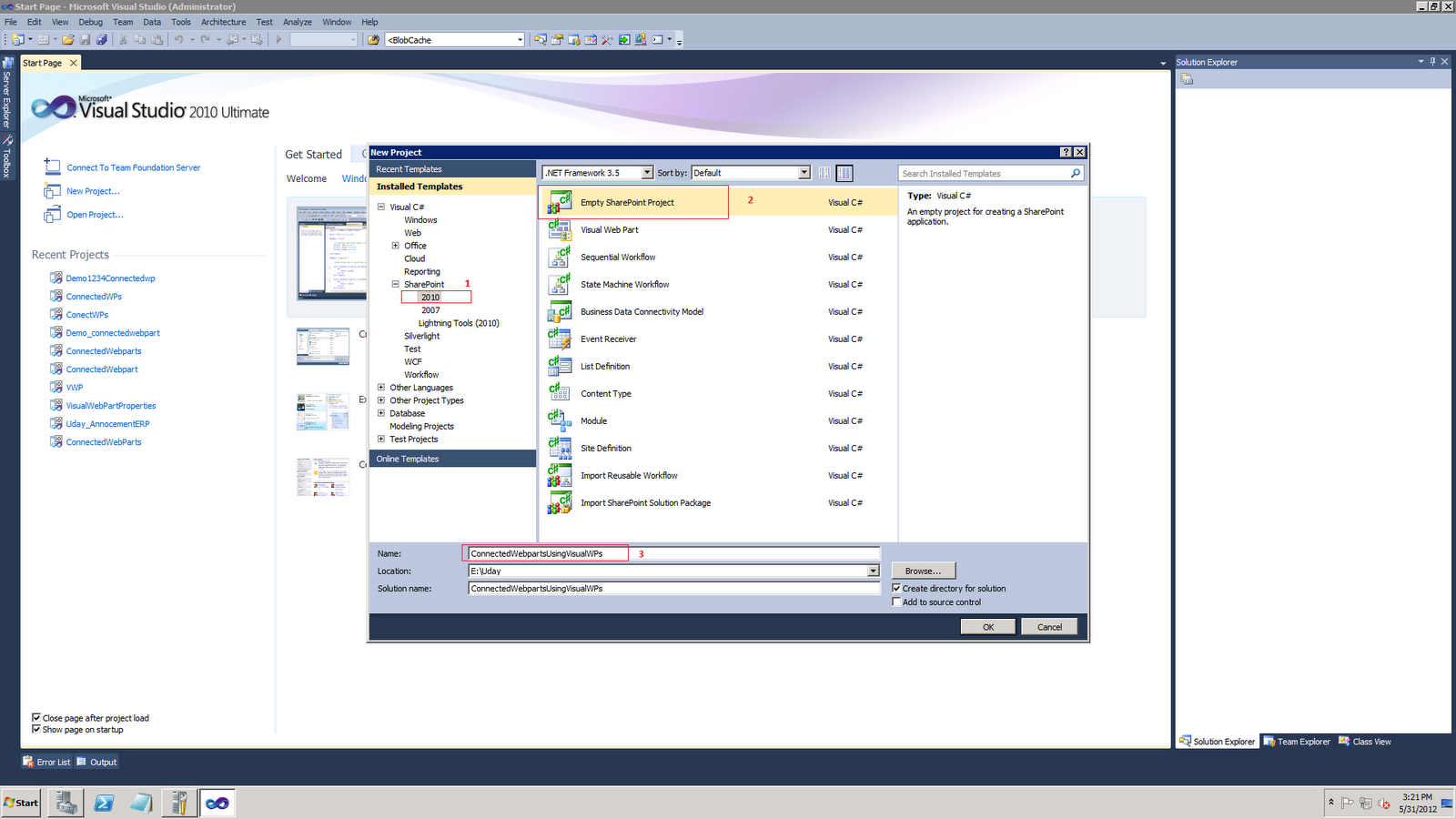Screen dimensions: 1456x819
Task: Click the Cut toolbar icon
Action: point(124,40)
